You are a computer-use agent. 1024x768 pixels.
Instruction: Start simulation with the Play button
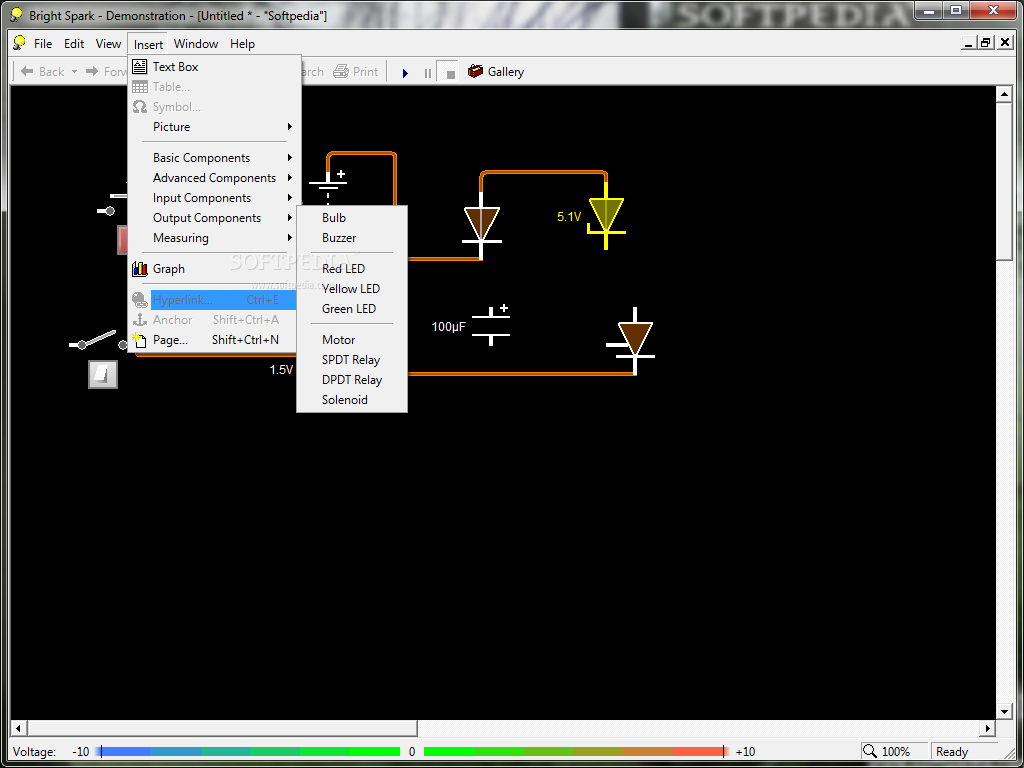pos(405,73)
